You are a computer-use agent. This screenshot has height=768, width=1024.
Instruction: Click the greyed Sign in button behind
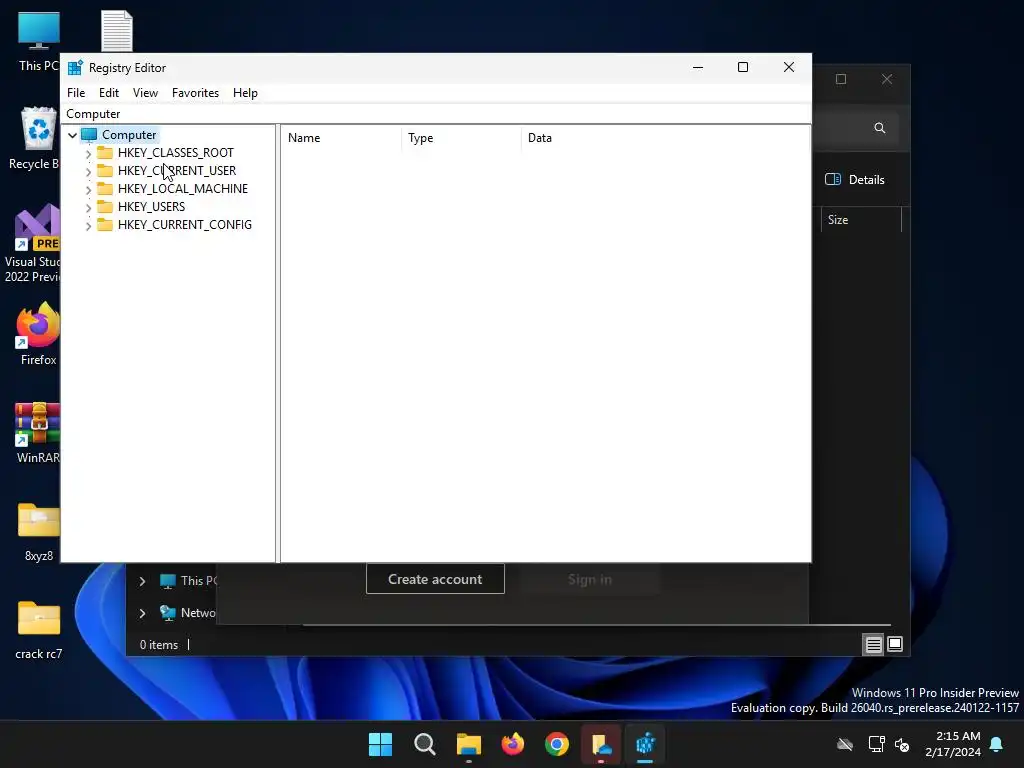pos(590,579)
